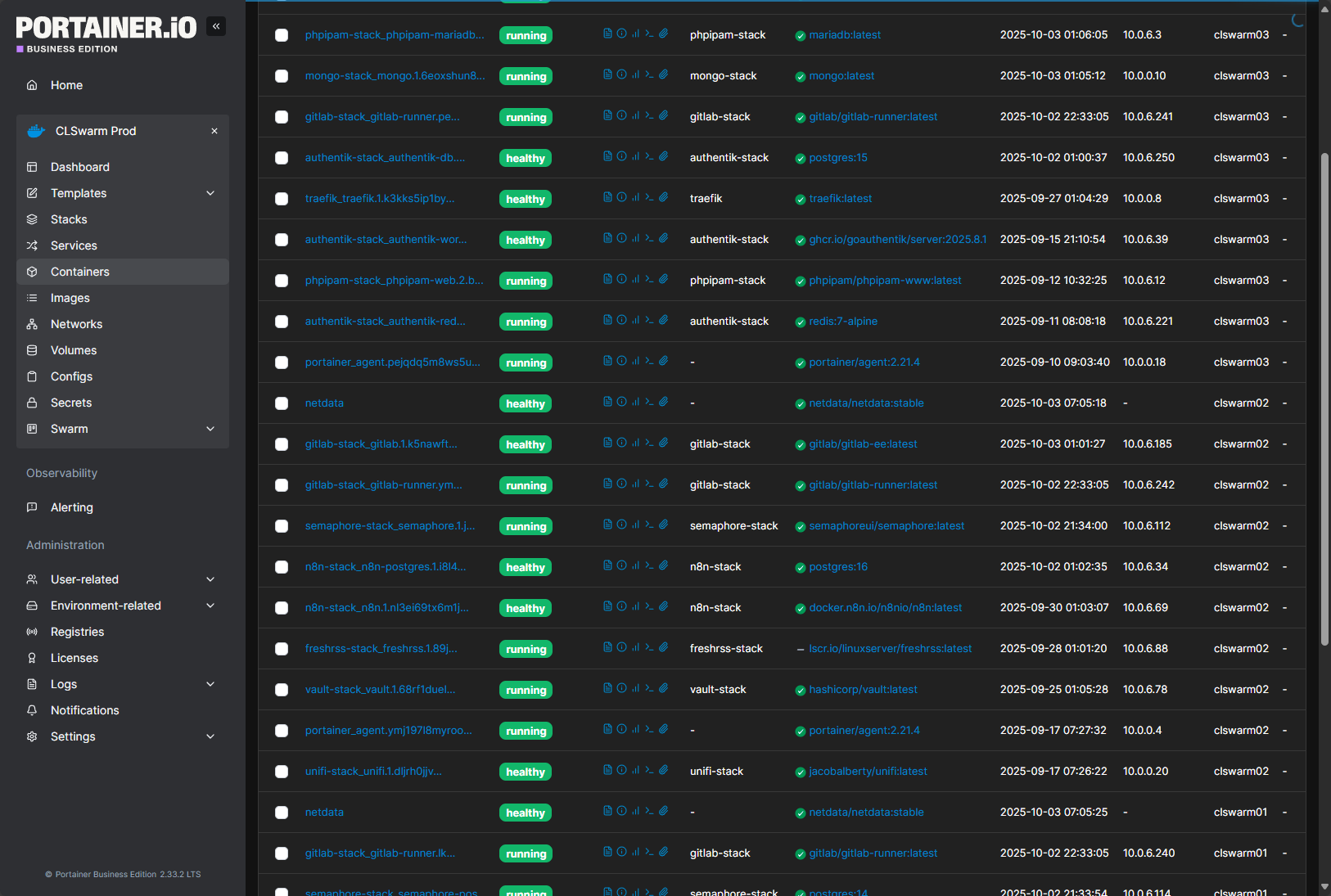The image size is (1331, 896).
Task: Open logs for gitlab-stack_gitlab.1.k5nawft container
Action: coord(607,443)
